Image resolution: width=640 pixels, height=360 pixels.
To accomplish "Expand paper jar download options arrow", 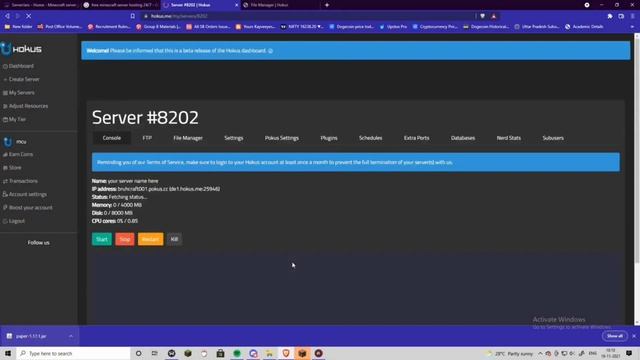I will [x=71, y=336].
